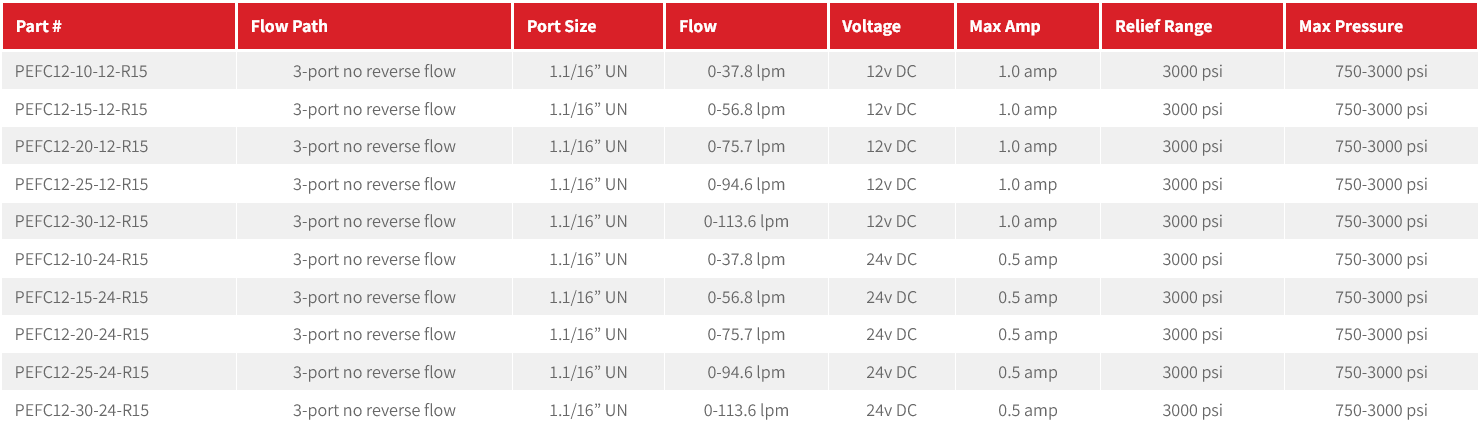1480x428 pixels.
Task: Click the Max Pressure column header
Action: click(1350, 27)
